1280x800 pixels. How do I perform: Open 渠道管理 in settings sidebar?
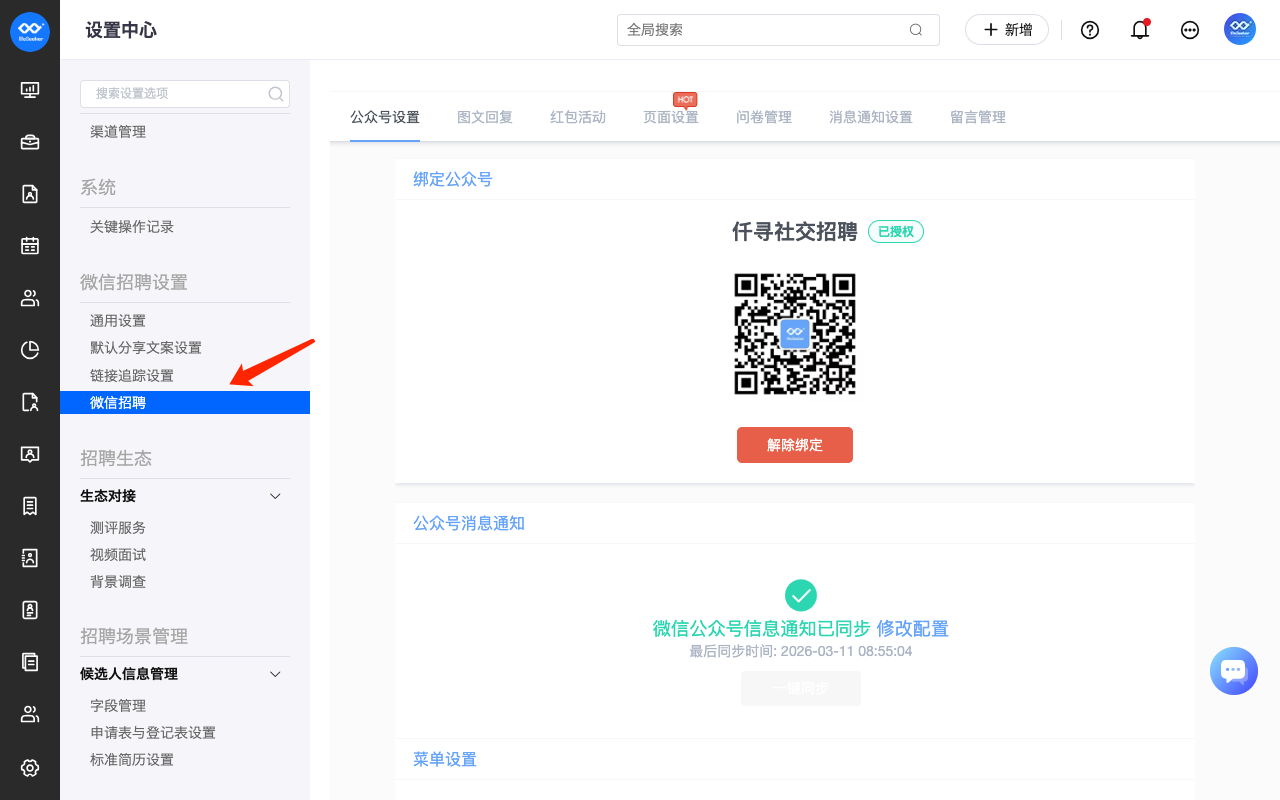coord(118,132)
